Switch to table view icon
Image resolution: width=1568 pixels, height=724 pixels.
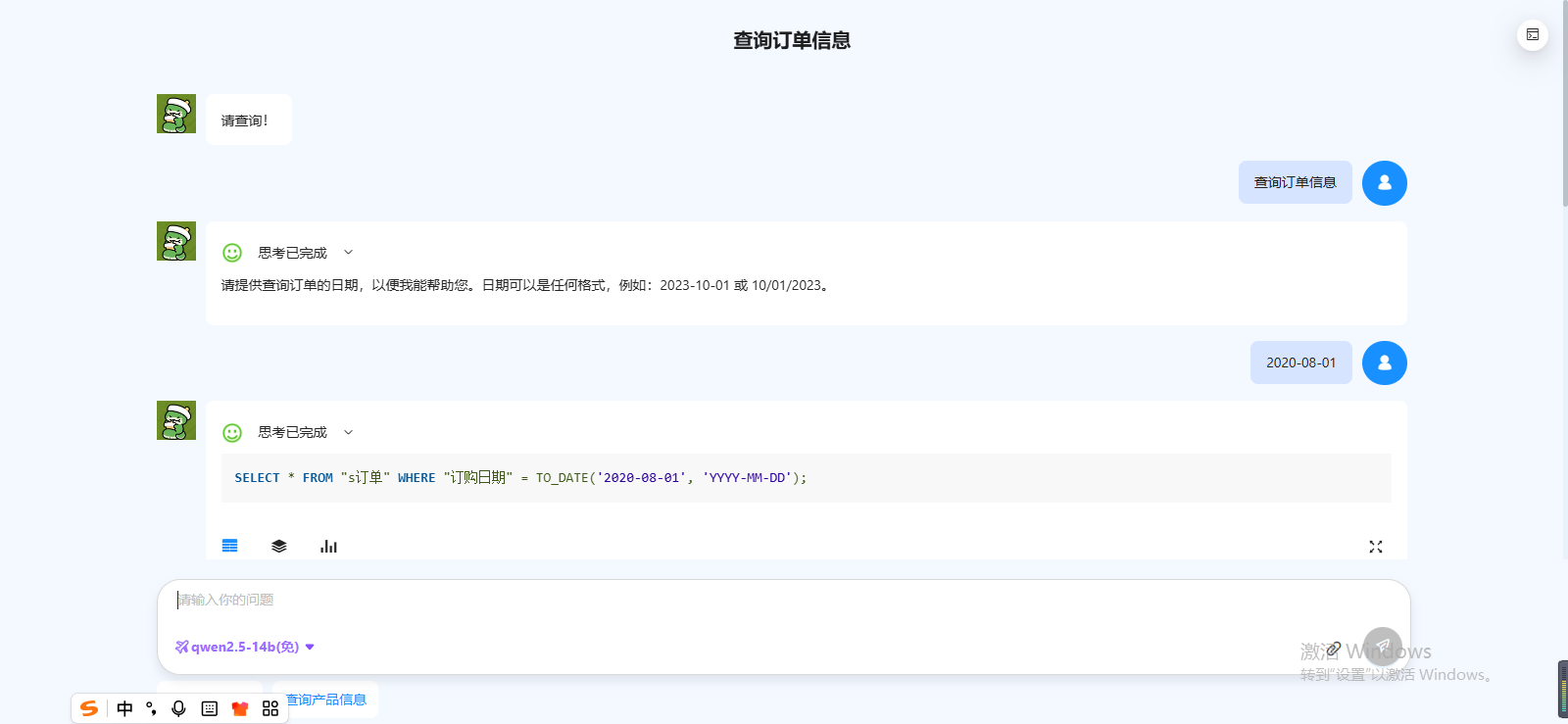pos(230,546)
